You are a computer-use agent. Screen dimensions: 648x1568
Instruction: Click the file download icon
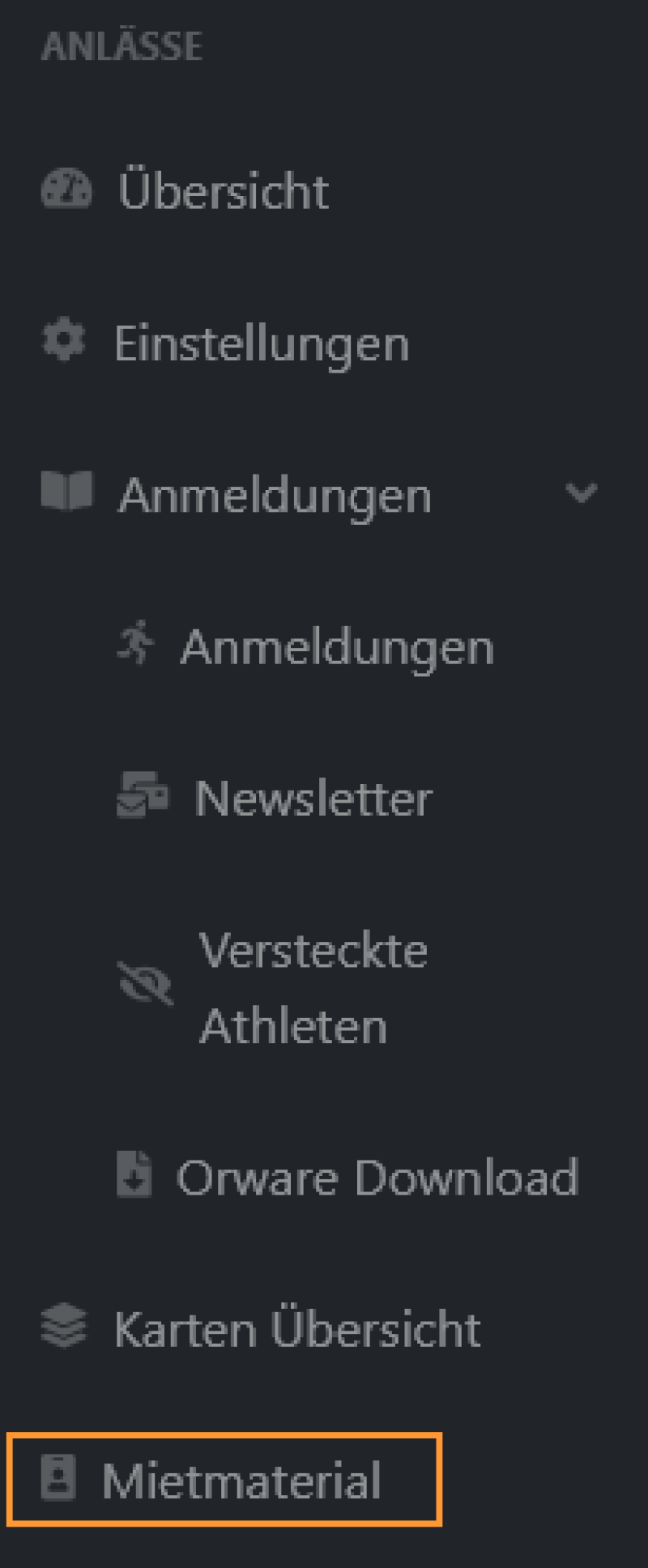click(x=134, y=1174)
